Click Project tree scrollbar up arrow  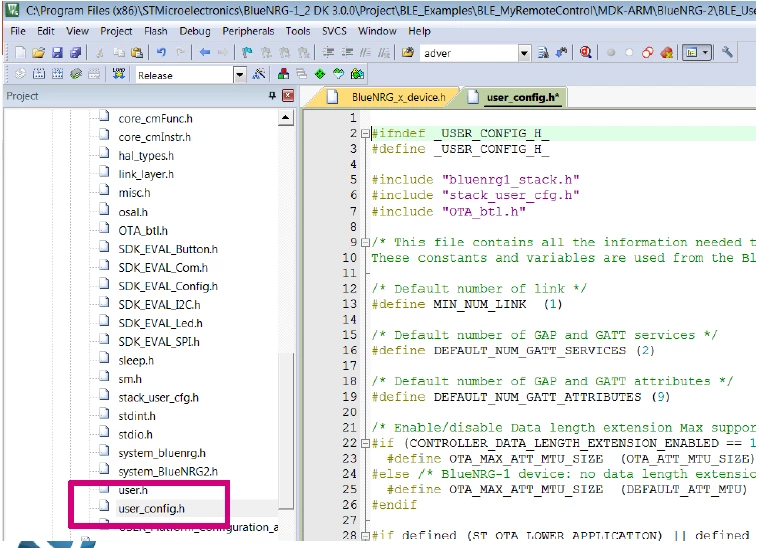pyautogui.click(x=286, y=118)
